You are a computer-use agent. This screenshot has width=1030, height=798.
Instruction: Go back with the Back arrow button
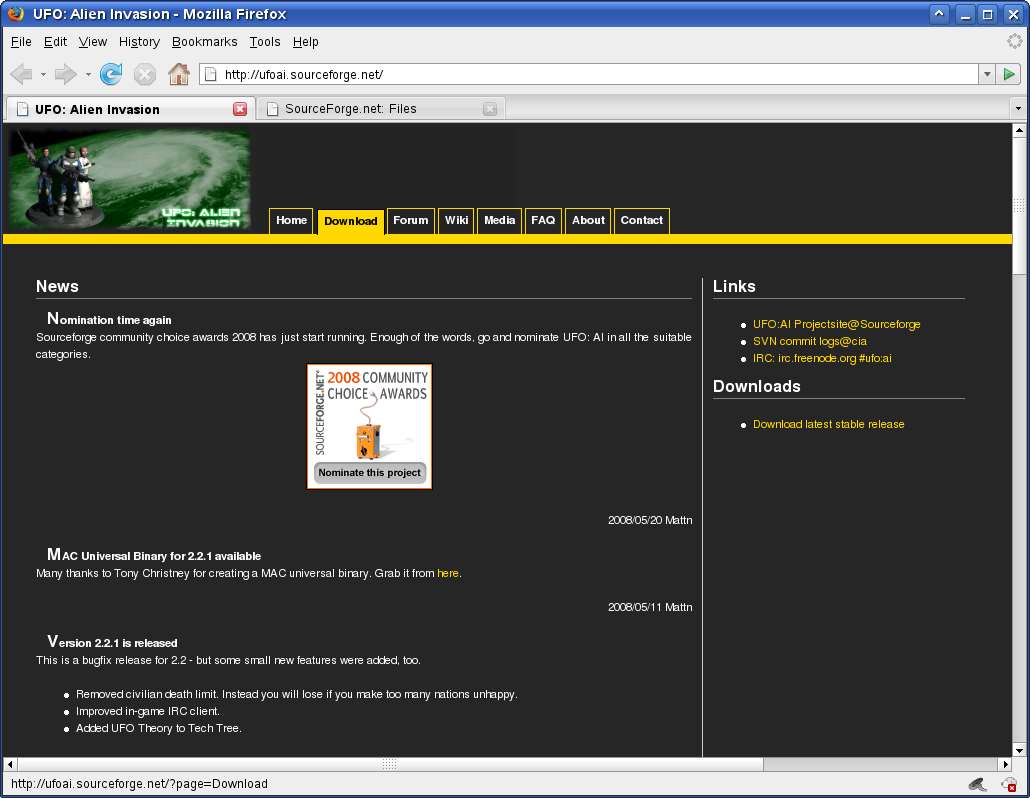coord(22,74)
